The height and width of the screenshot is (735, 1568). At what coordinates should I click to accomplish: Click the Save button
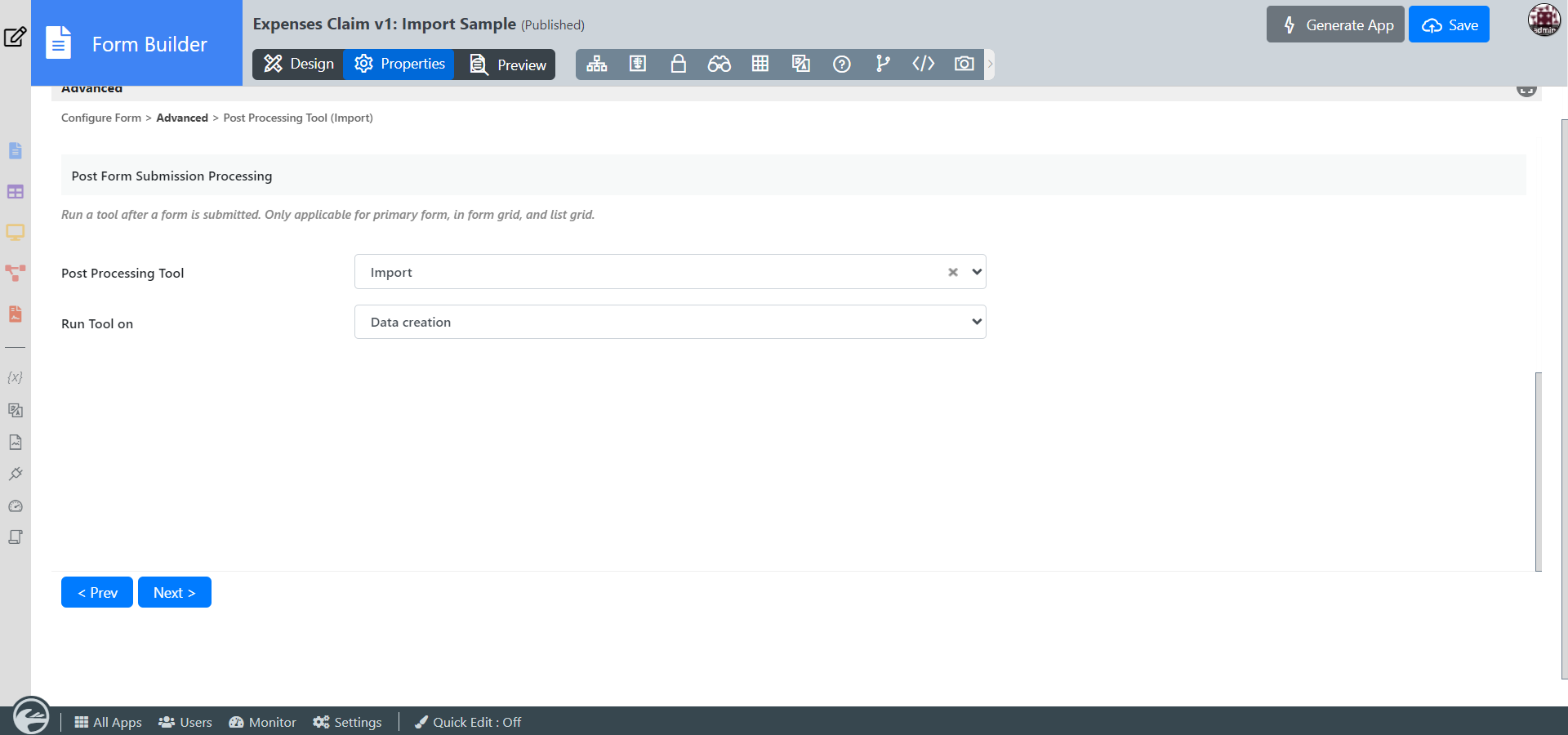pyautogui.click(x=1449, y=25)
